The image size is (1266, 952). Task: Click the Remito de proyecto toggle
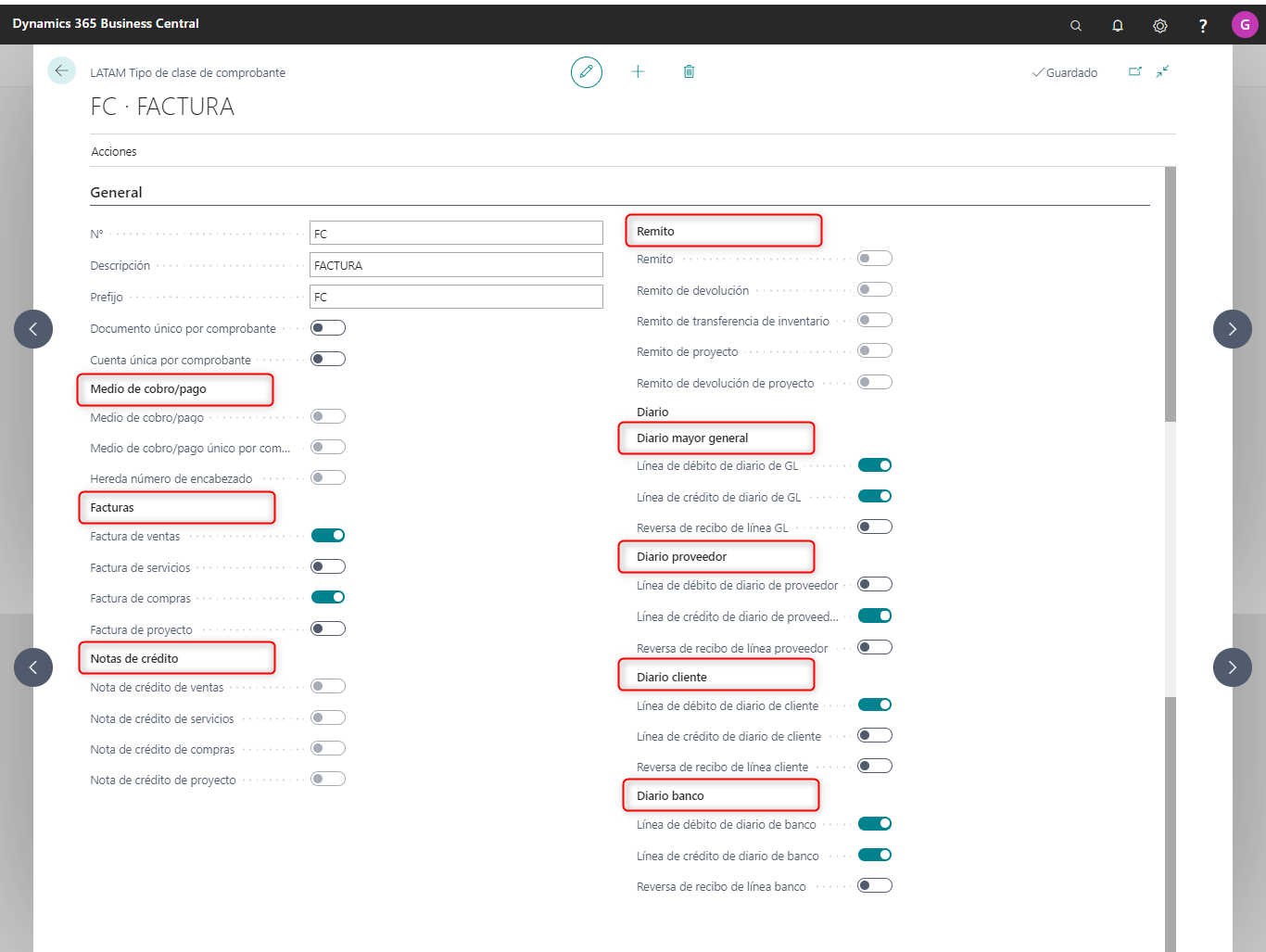coord(875,350)
